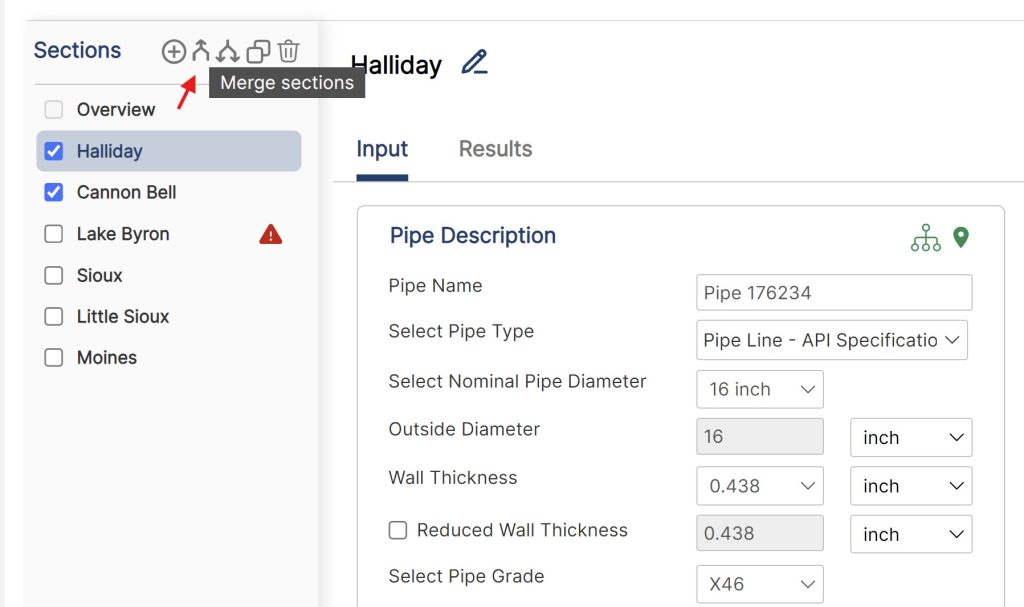
Task: Click the green hierarchy tree icon
Action: click(x=925, y=238)
